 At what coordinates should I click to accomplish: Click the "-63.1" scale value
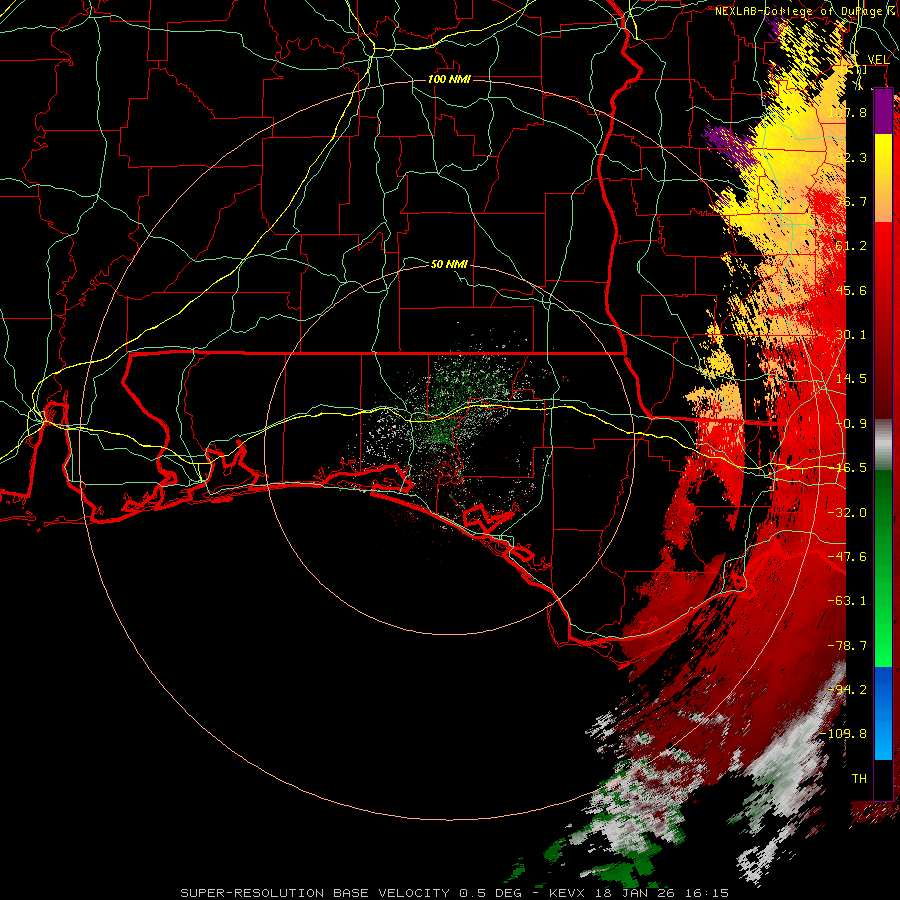(848, 601)
